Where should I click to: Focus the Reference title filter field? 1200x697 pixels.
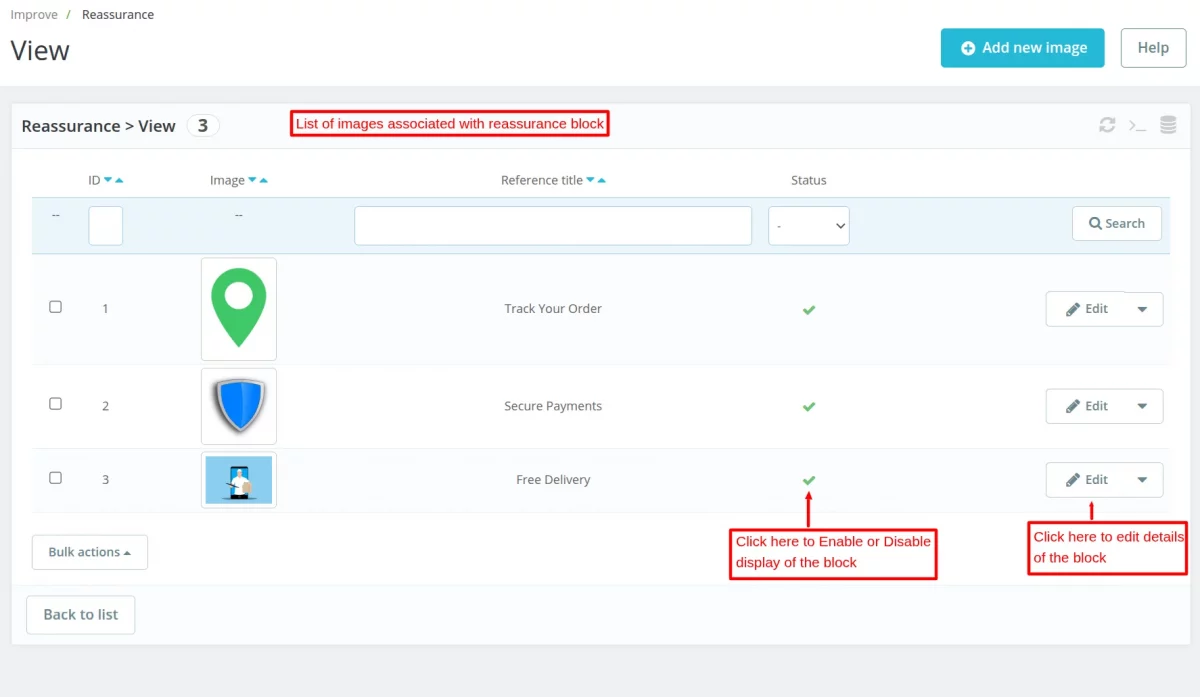pyautogui.click(x=553, y=226)
